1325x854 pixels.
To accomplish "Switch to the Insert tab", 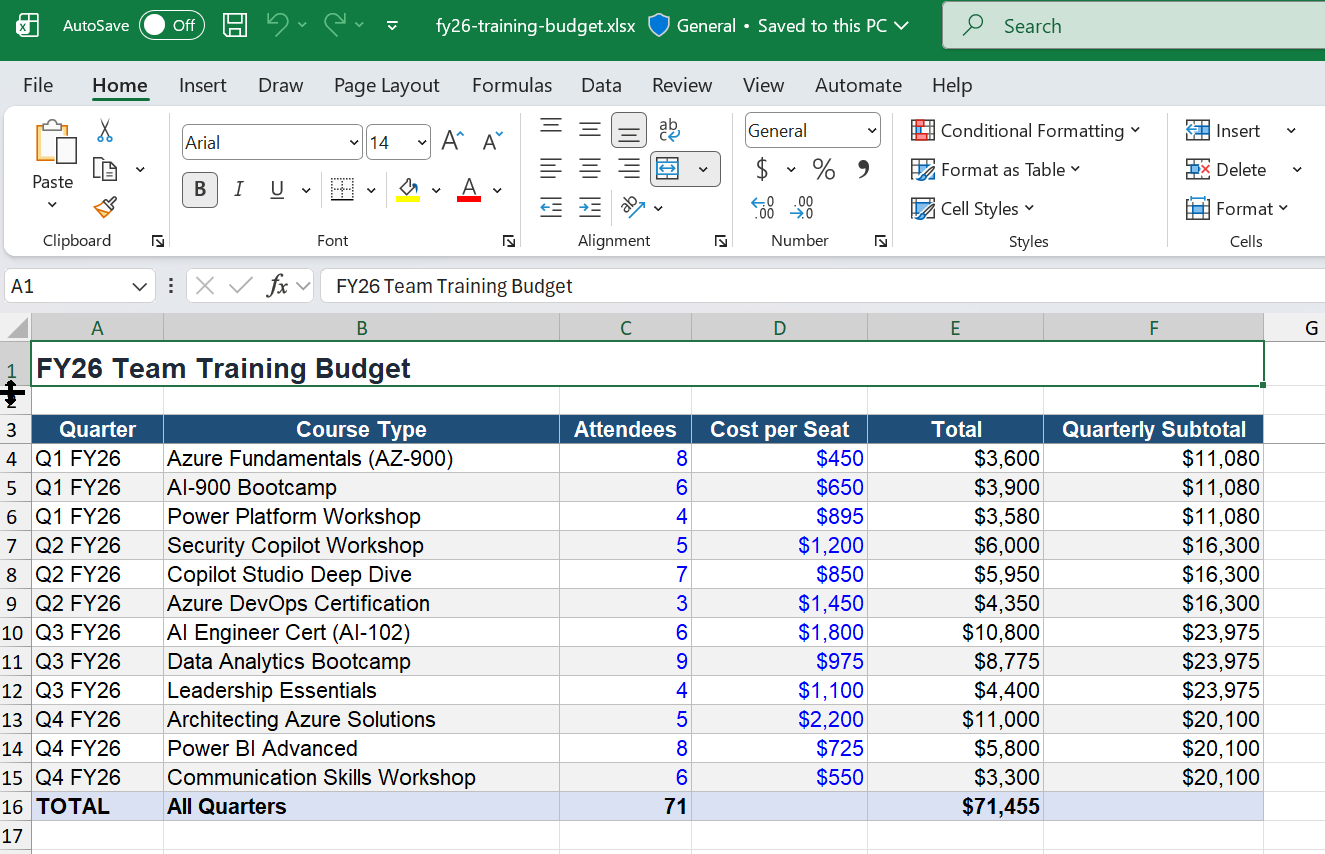I will click(203, 85).
